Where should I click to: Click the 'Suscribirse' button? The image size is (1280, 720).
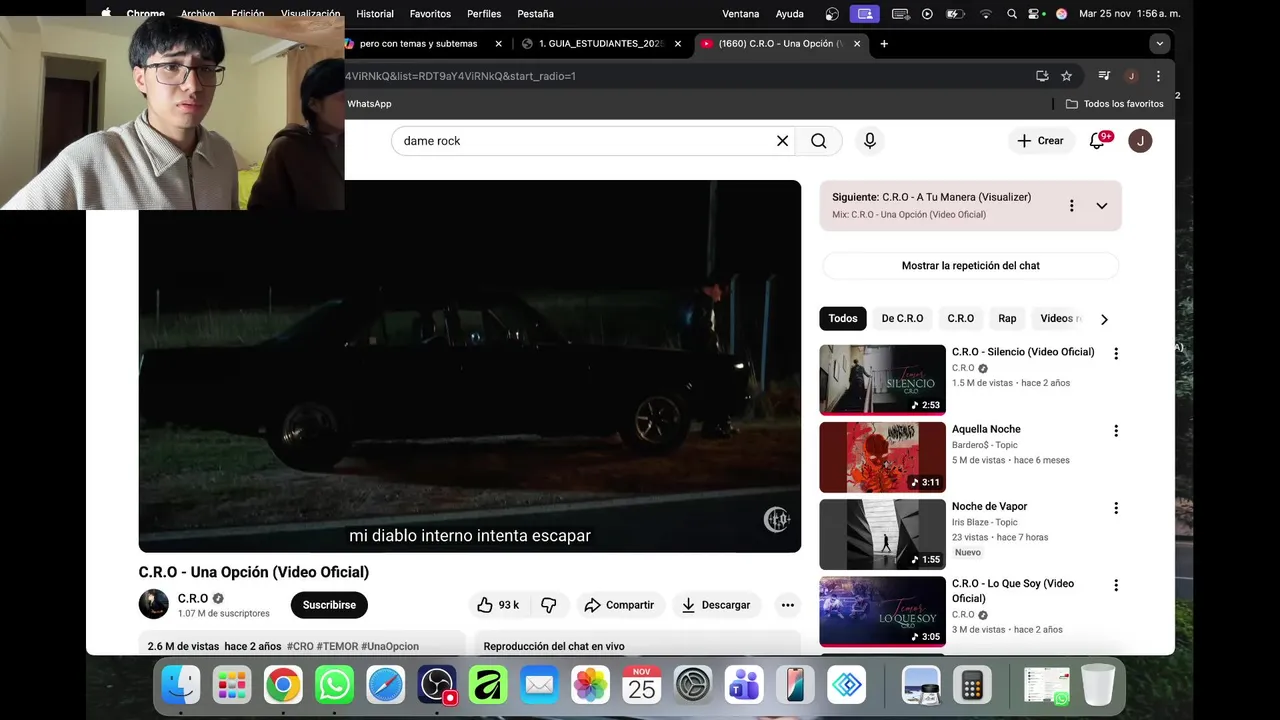[329, 605]
